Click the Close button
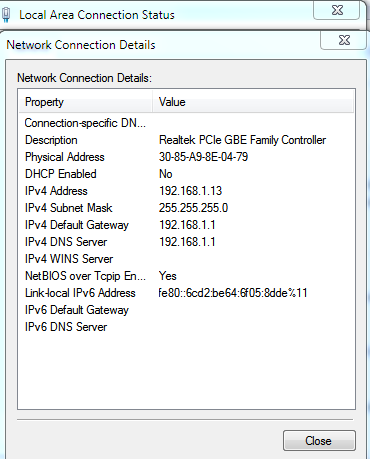The width and height of the screenshot is (370, 459). (x=319, y=441)
